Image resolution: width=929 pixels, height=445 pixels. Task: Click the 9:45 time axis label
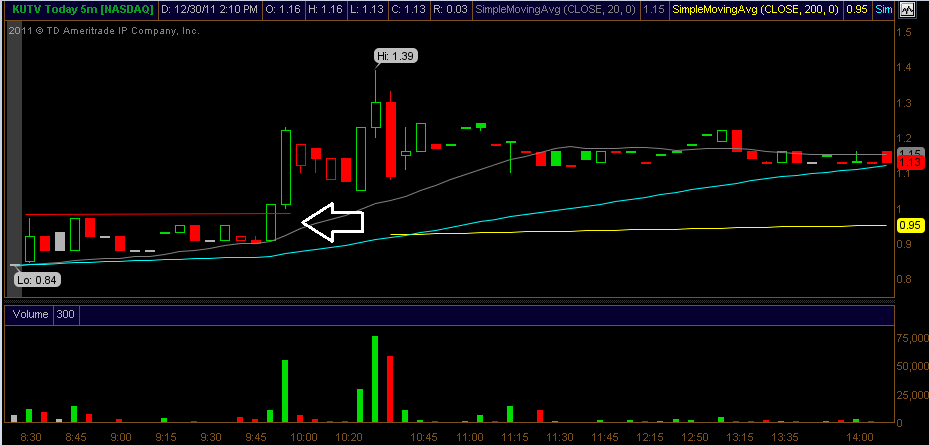coord(256,437)
